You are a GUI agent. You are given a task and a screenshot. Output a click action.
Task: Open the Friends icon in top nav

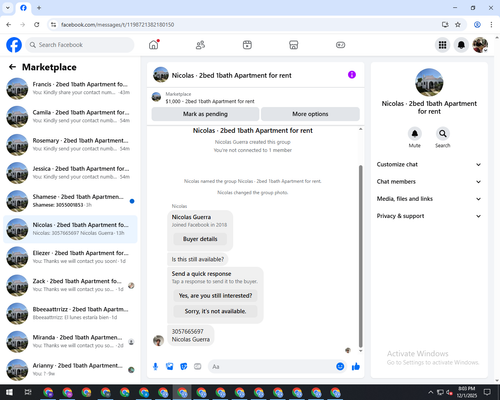coord(200,45)
